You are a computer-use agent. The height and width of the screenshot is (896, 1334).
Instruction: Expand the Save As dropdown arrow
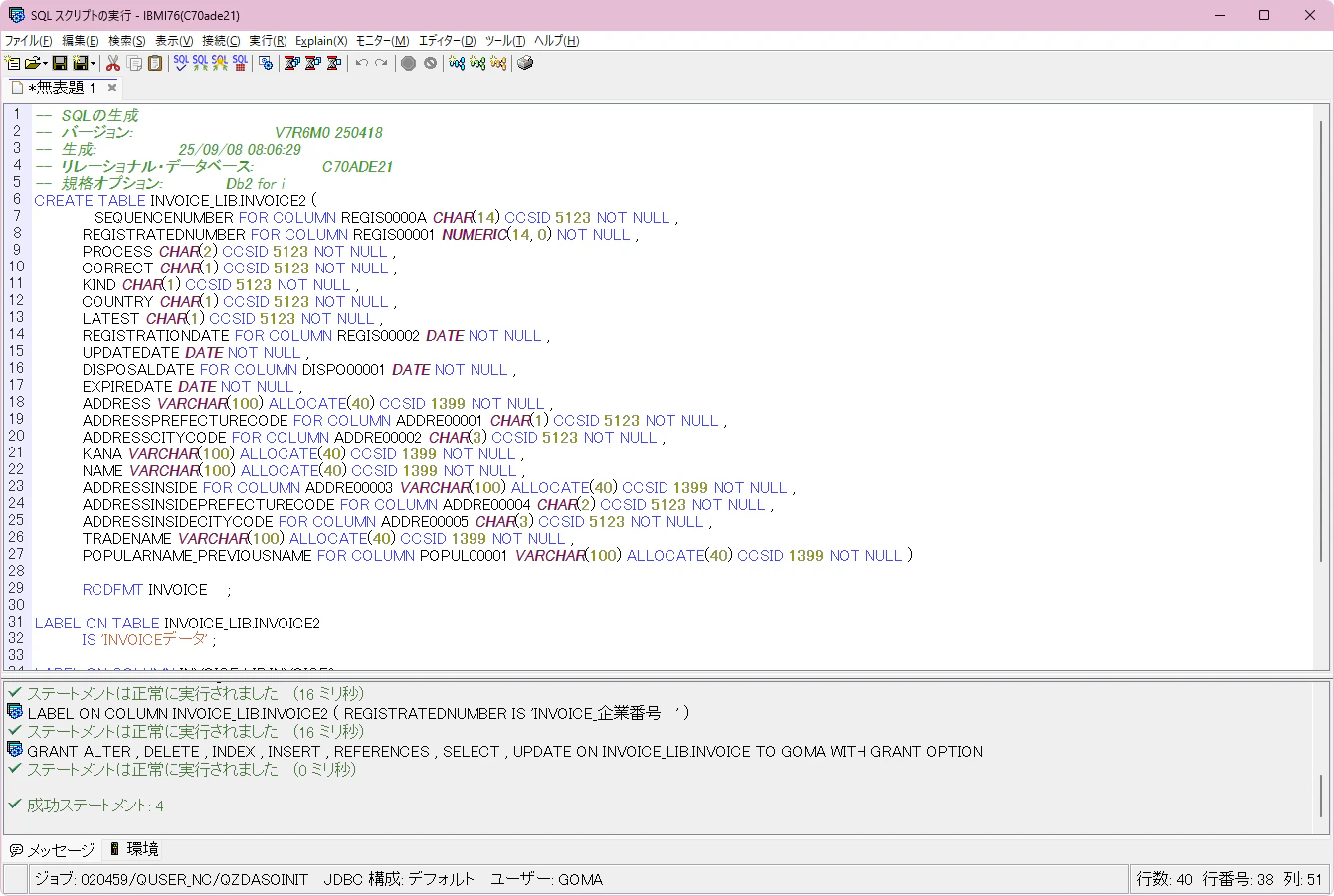[x=93, y=63]
